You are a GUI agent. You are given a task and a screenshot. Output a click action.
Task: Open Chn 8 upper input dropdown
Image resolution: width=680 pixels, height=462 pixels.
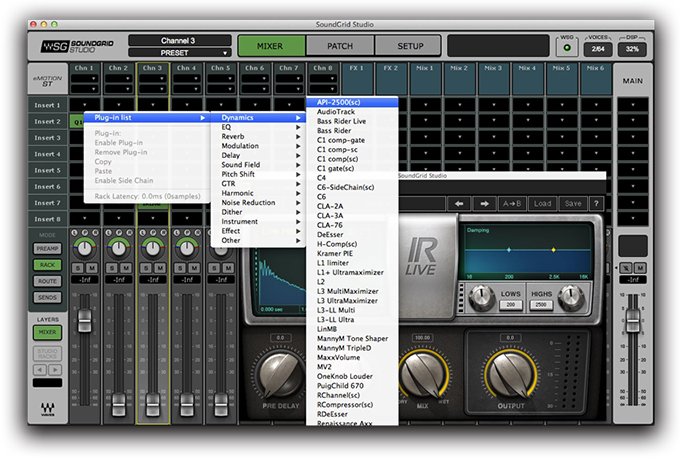point(323,79)
